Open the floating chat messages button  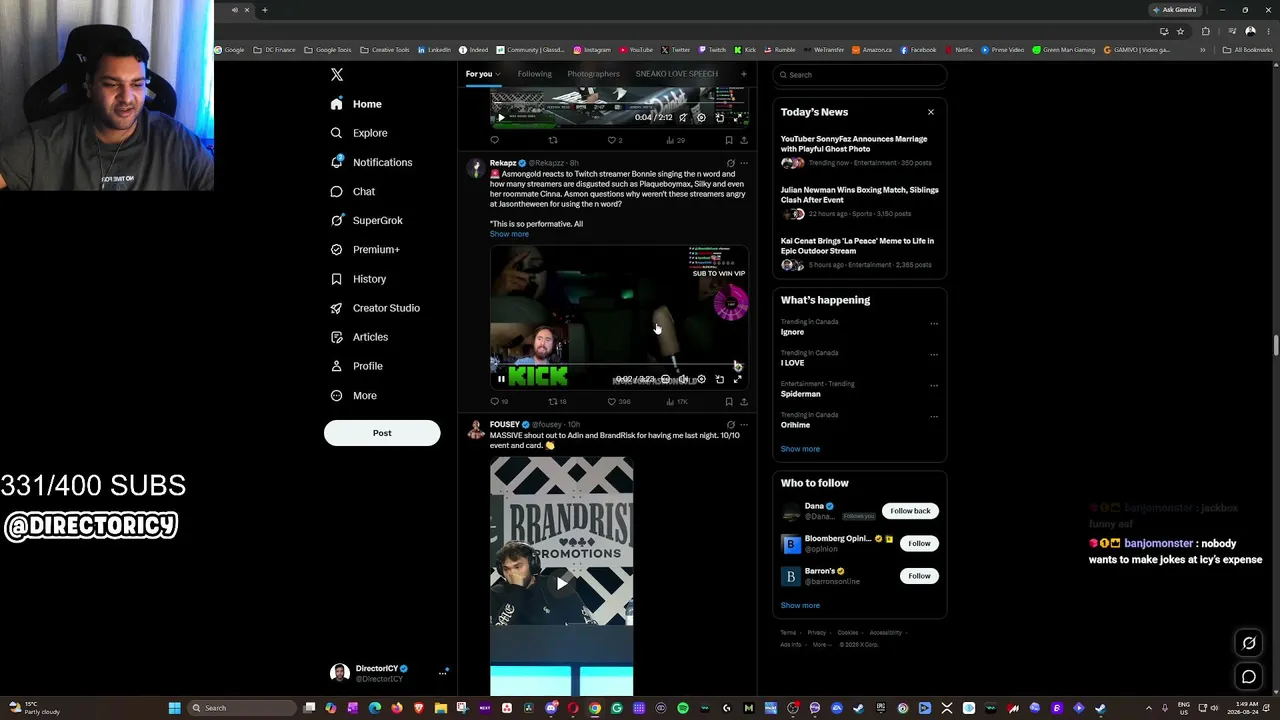[1249, 677]
